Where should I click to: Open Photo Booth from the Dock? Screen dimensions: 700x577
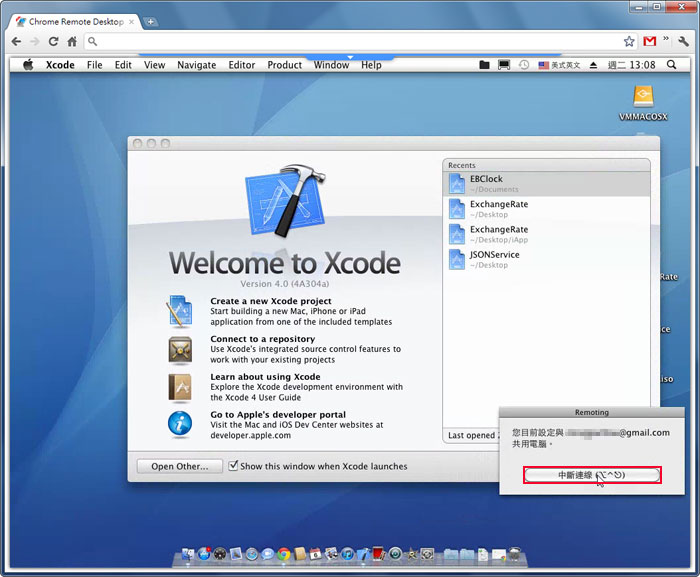(x=378, y=554)
